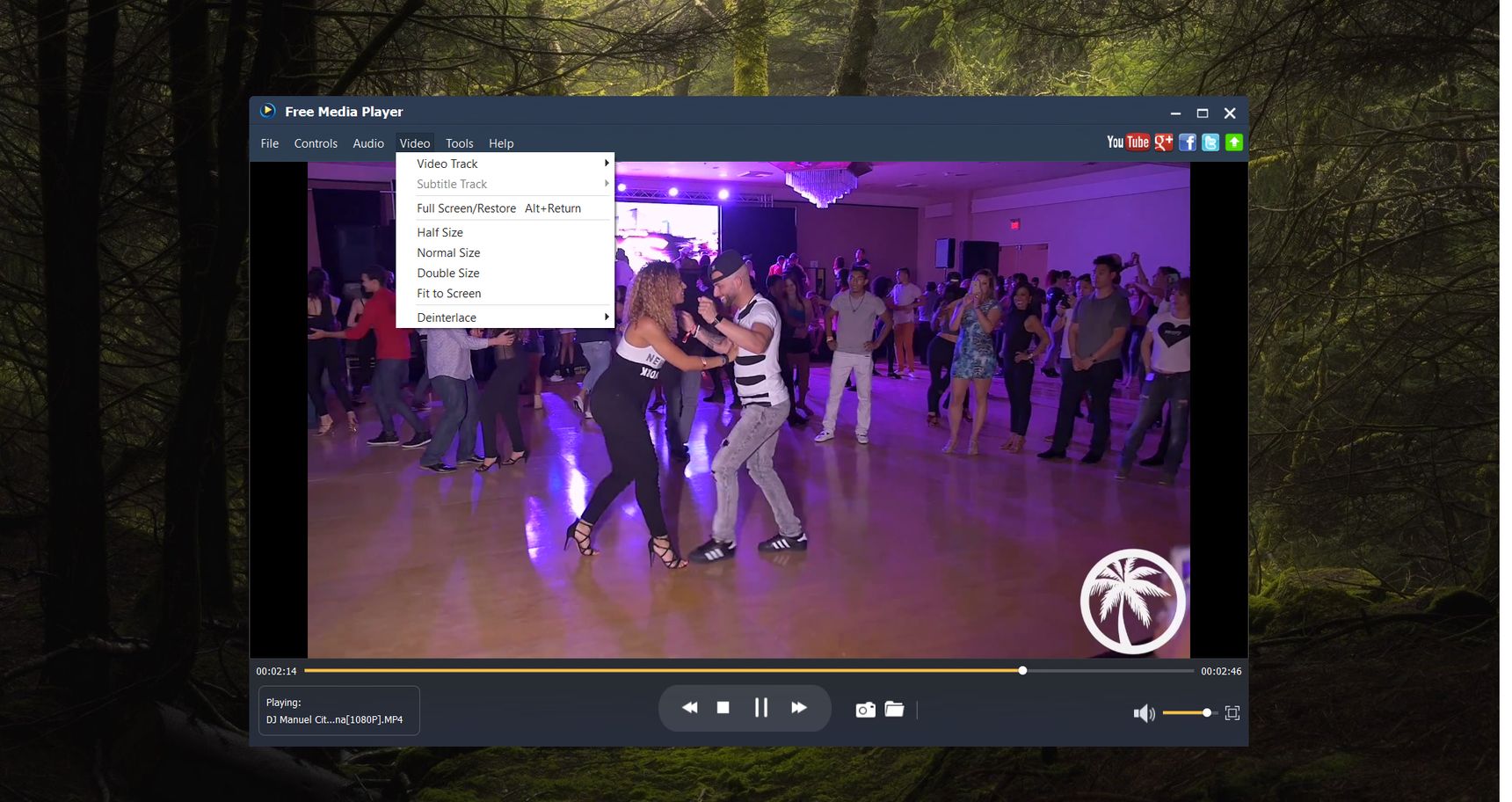The height and width of the screenshot is (802, 1512).
Task: Open the Help menu
Action: click(501, 143)
